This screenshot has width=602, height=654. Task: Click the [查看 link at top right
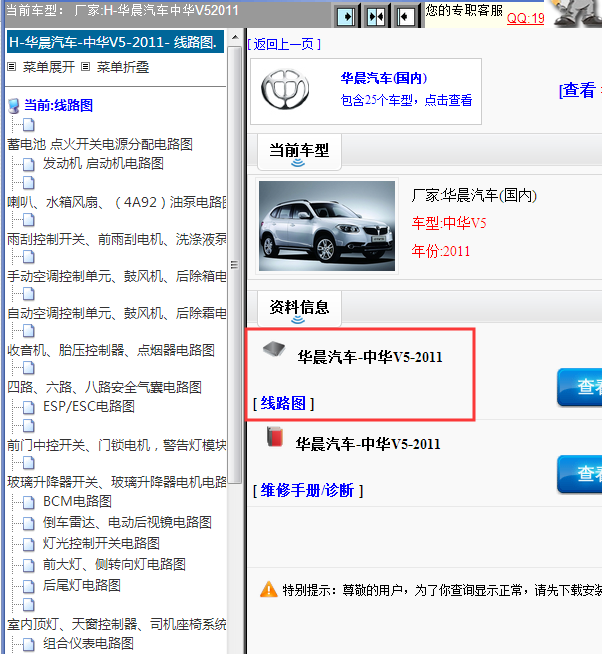577,90
